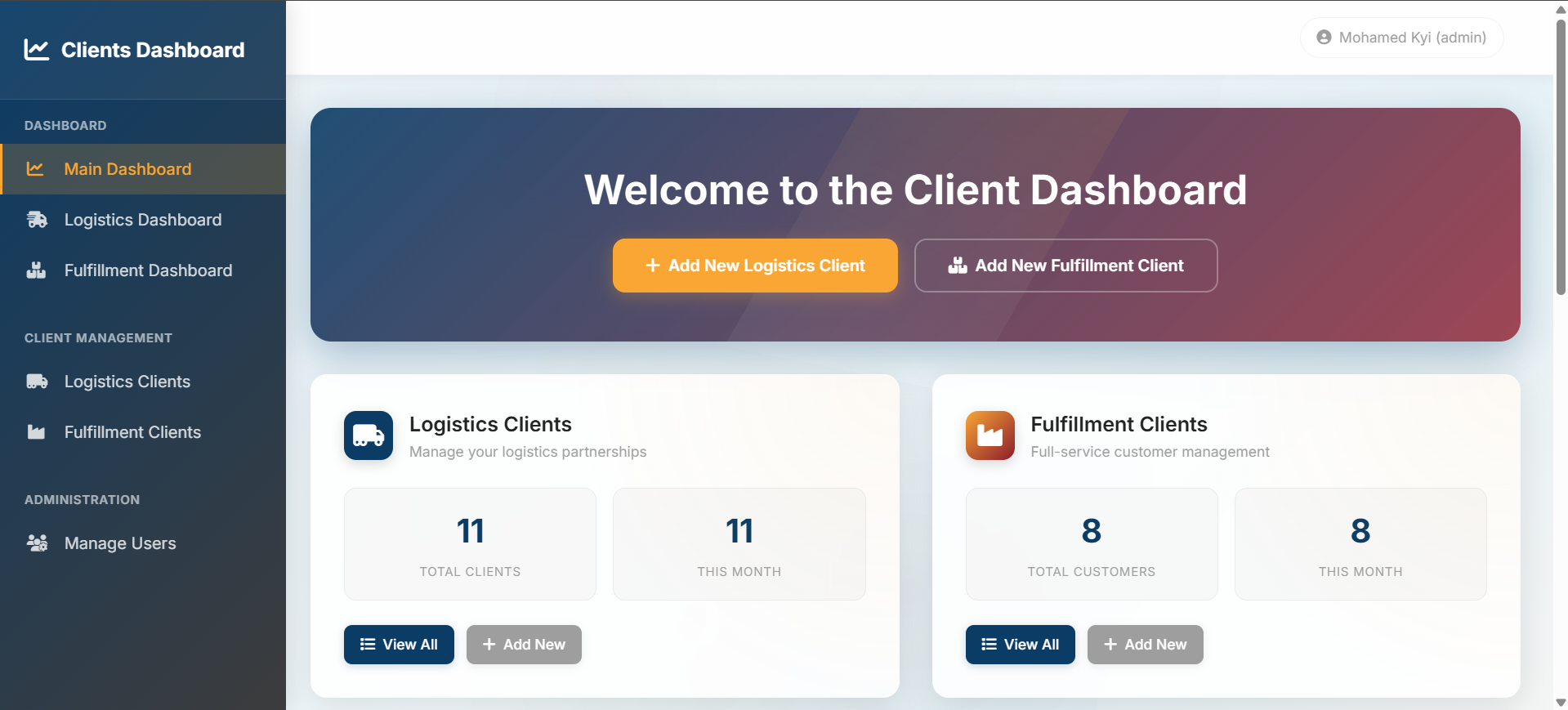Click the page scrollbar down arrow

tap(1561, 702)
